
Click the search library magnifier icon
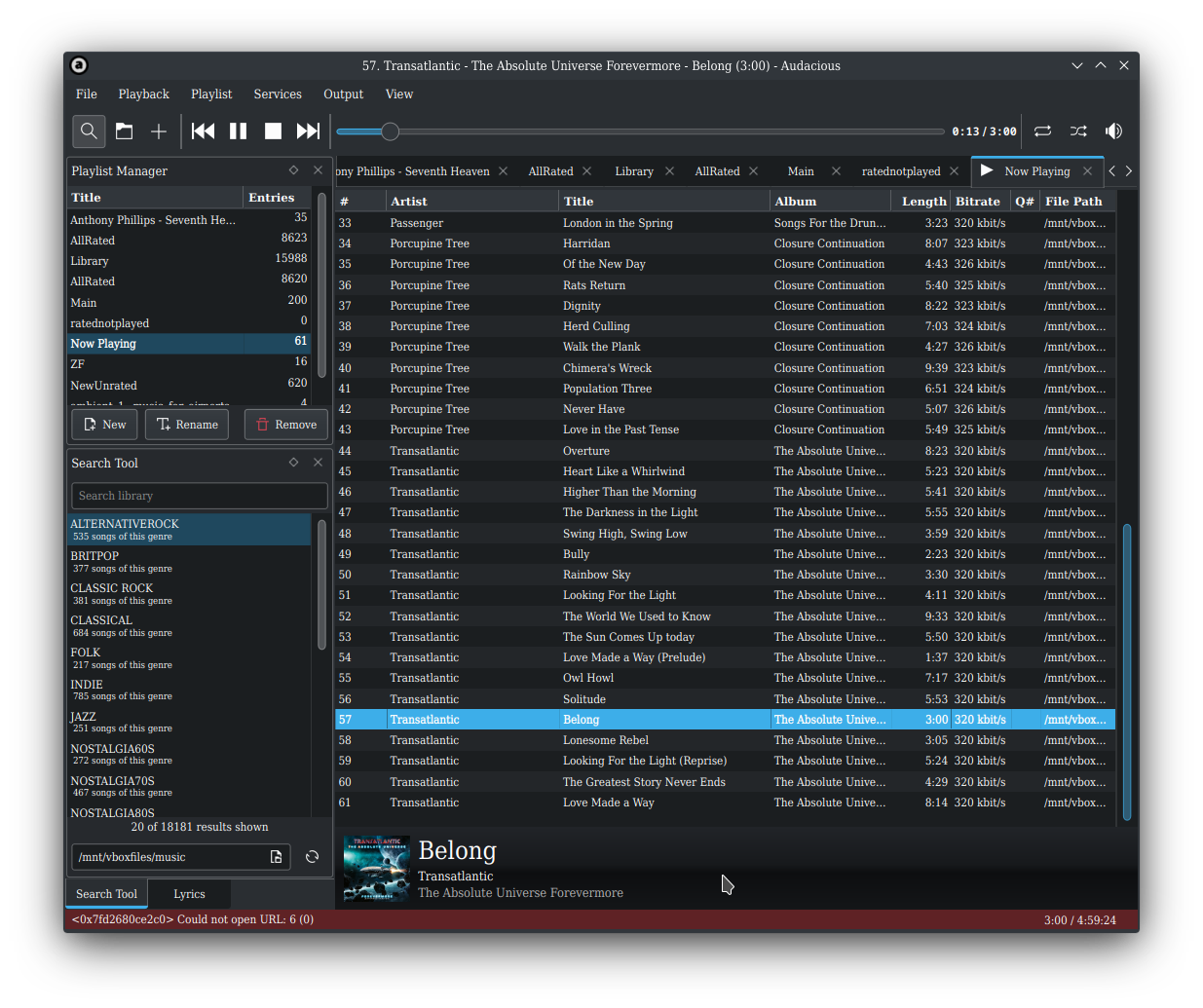[x=89, y=131]
